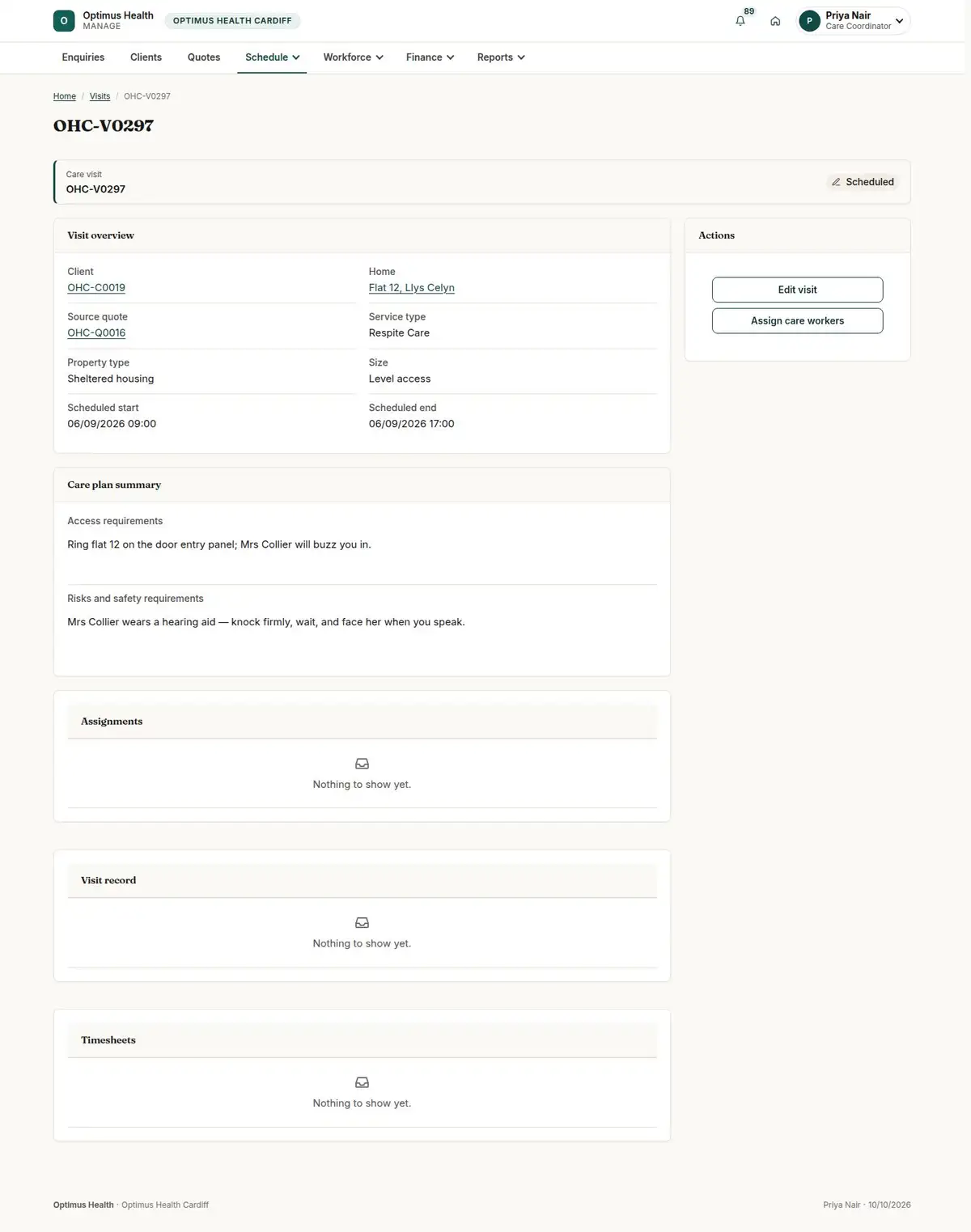Select scheduled end 06/09/2026 17:00
Viewport: 971px width, 1232px height.
tap(412, 424)
